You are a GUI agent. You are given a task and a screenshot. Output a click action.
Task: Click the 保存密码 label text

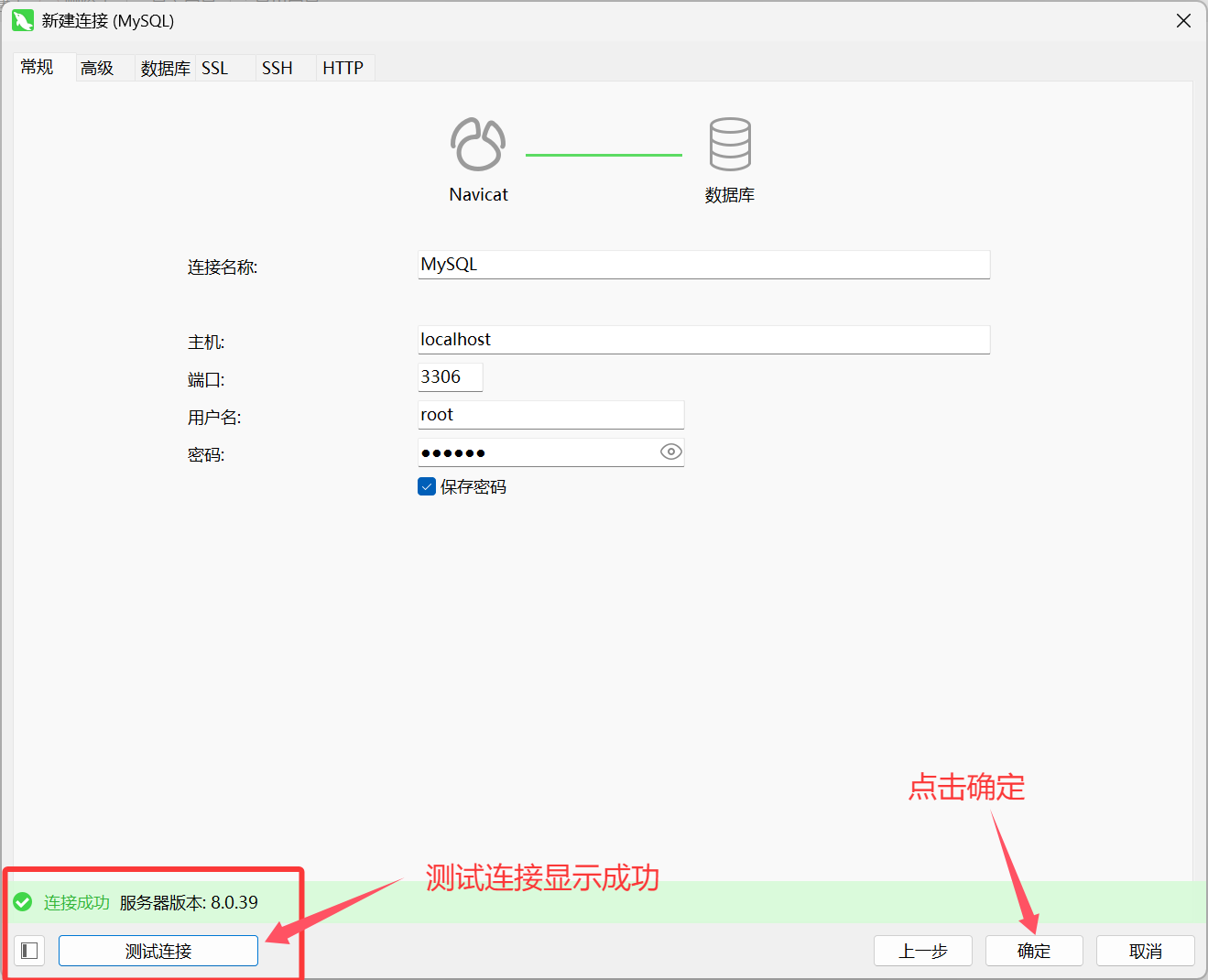click(473, 487)
